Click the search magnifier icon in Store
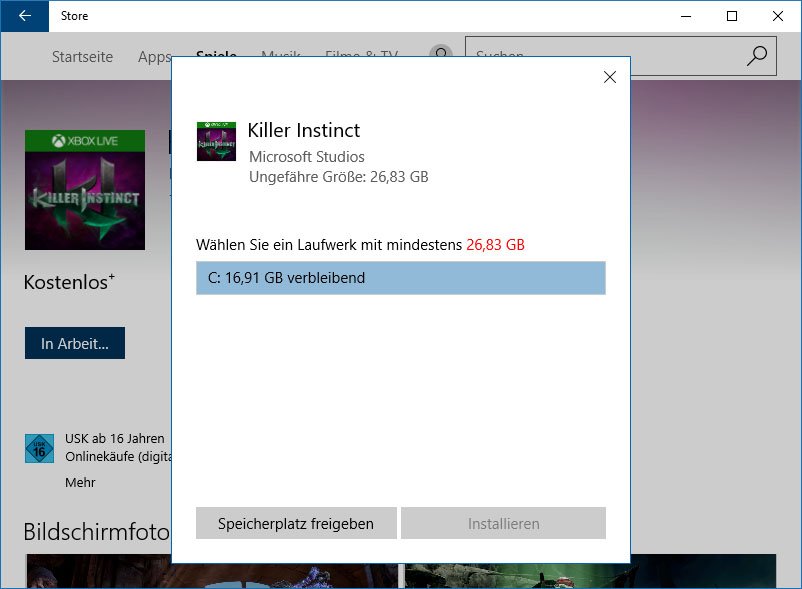Screen dimensions: 802x589 point(756,56)
